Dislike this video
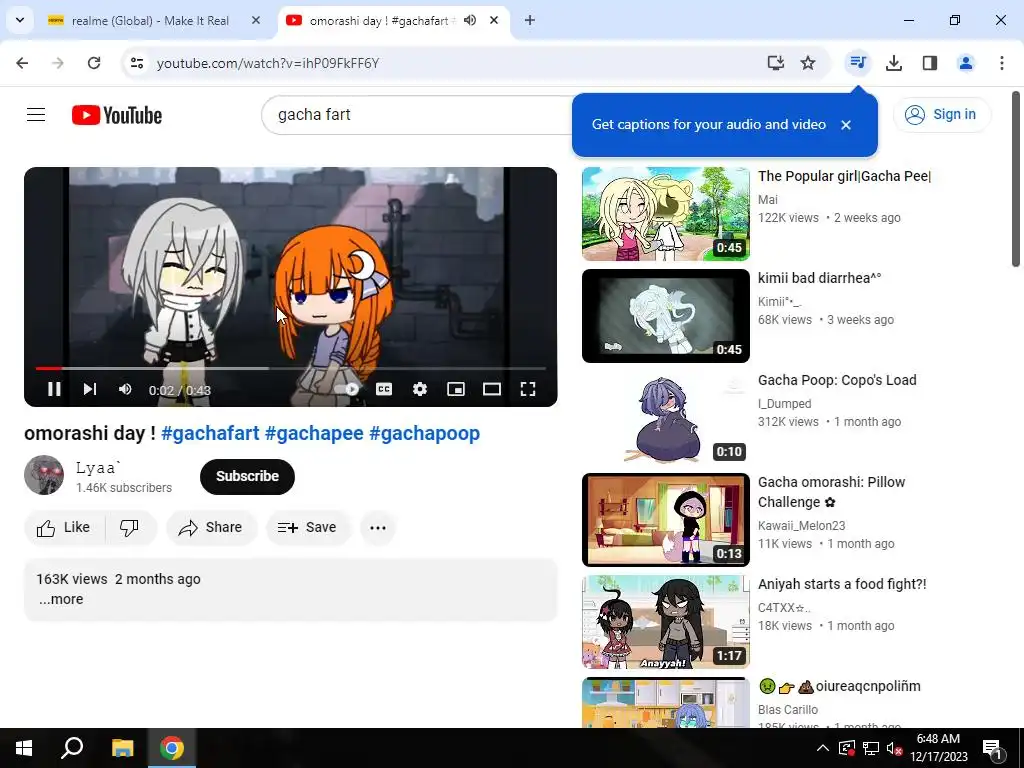 (x=130, y=527)
